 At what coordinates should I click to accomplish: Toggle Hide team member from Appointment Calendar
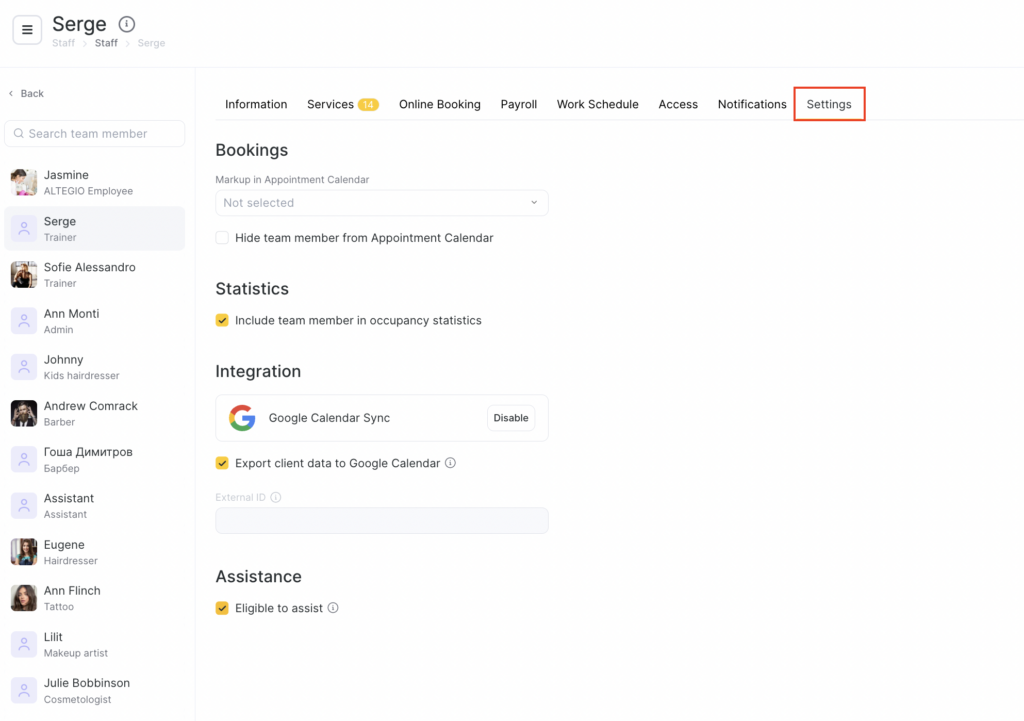click(222, 238)
